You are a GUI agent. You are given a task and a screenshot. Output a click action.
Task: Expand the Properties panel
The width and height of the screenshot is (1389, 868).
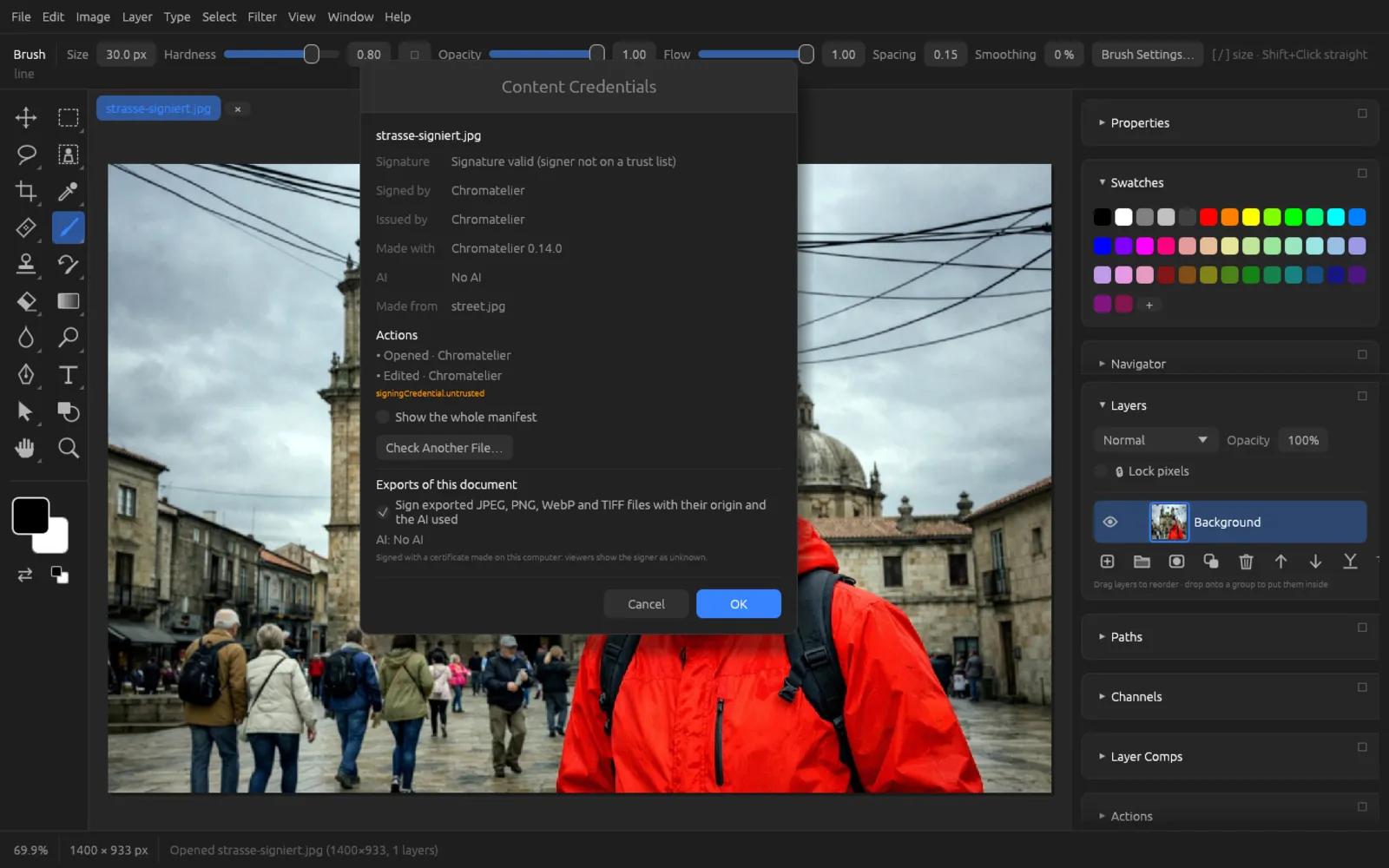[x=1102, y=123]
